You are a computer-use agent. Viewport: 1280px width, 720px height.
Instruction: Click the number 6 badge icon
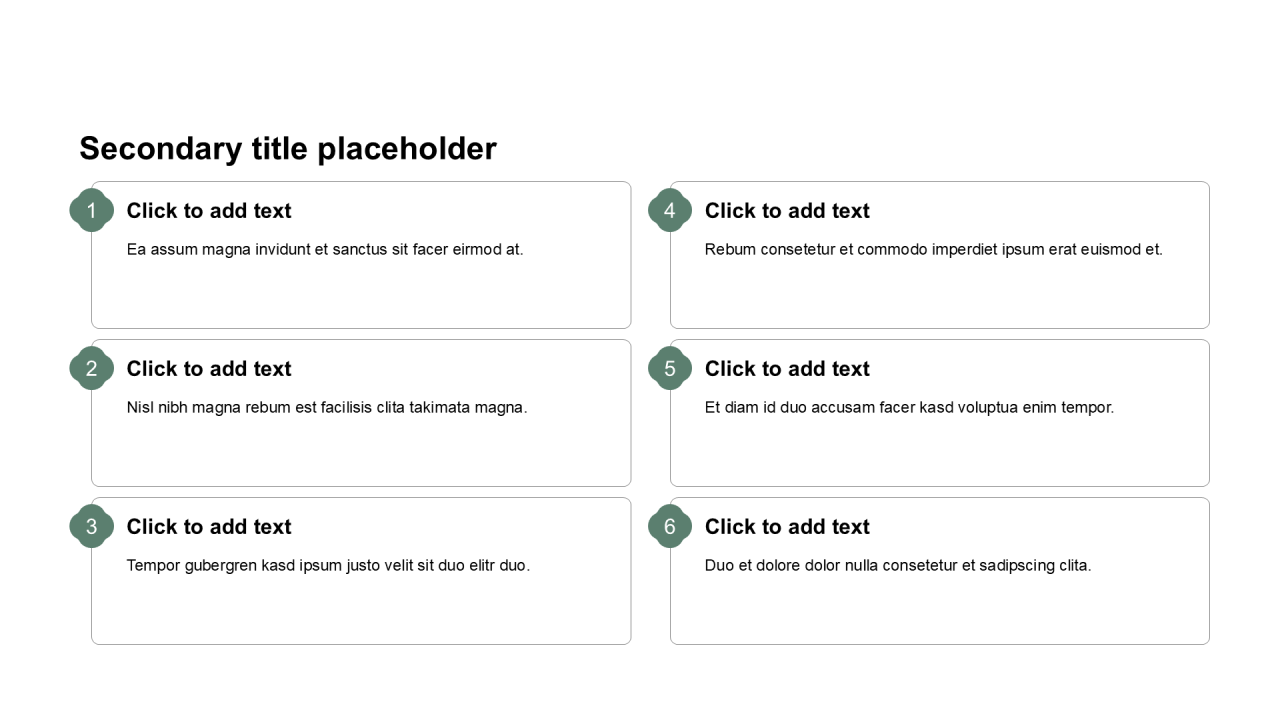pos(669,526)
